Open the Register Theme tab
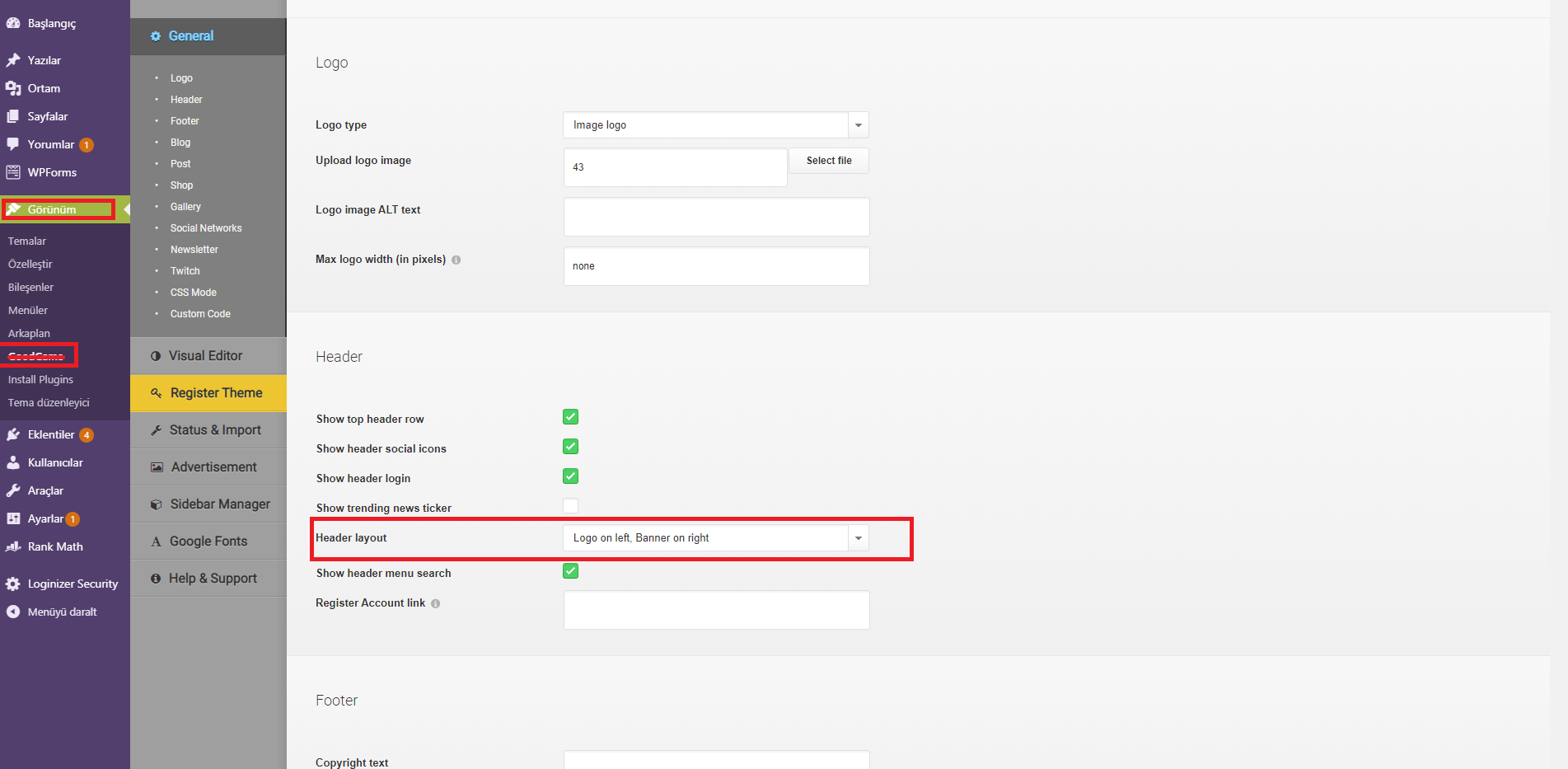This screenshot has width=1568, height=769. pos(208,393)
